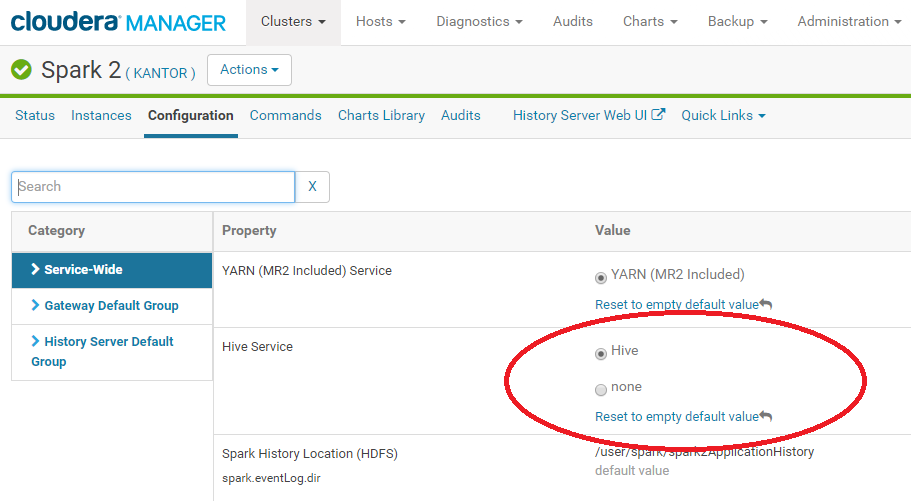Click the default value label under history location
The width and height of the screenshot is (911, 501).
632,471
